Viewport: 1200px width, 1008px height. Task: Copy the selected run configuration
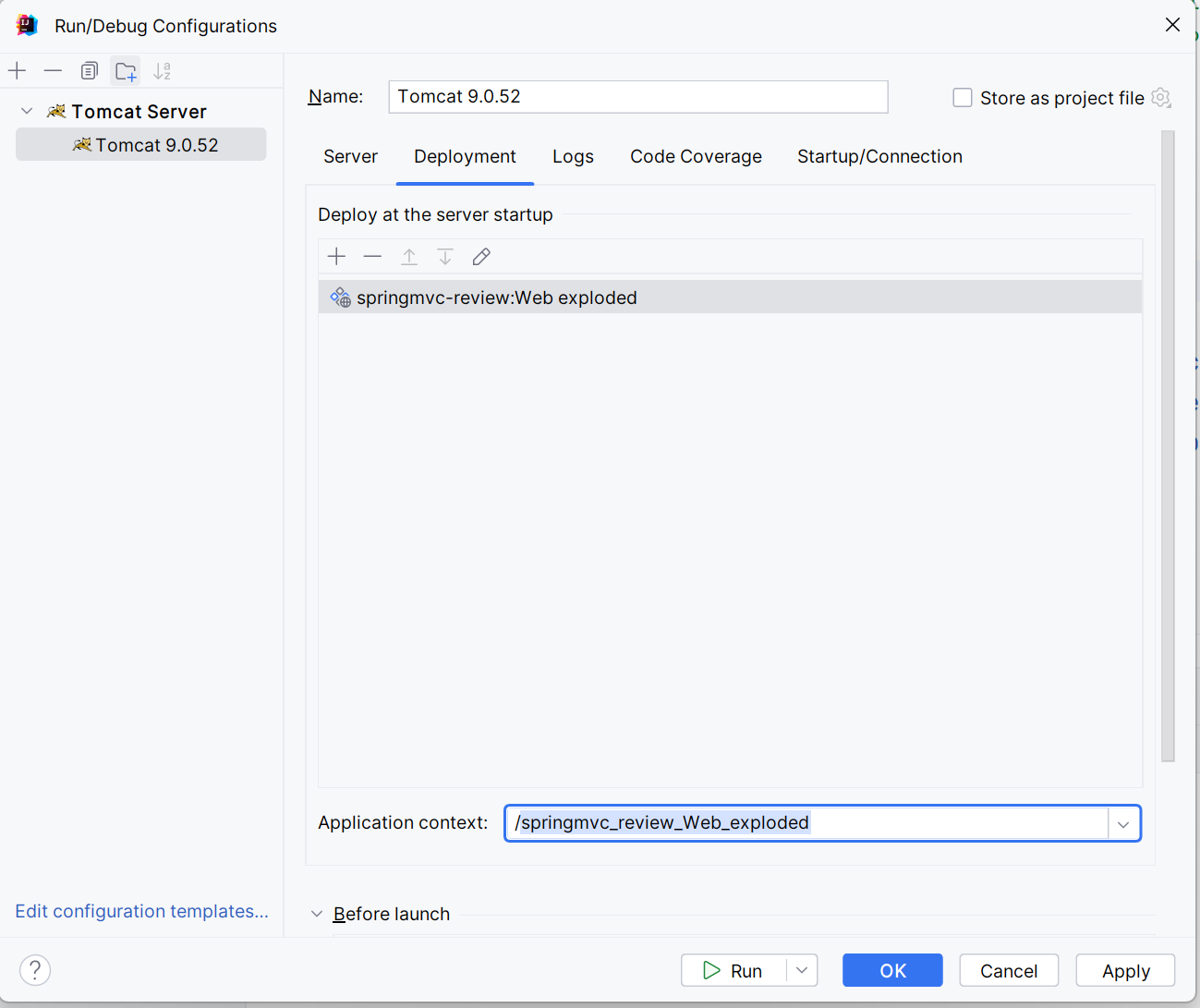90,71
